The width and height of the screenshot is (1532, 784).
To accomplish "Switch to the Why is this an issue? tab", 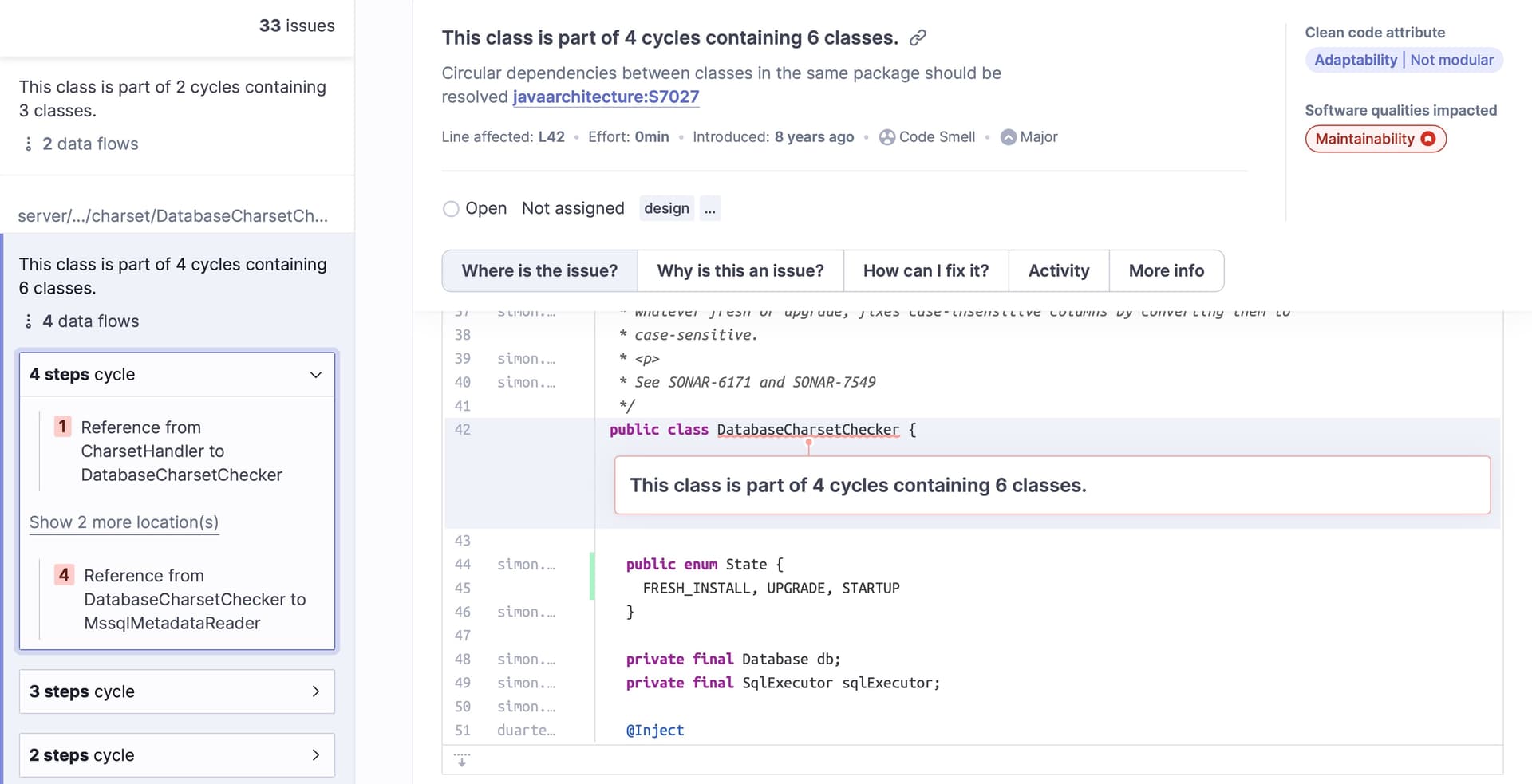I will pyautogui.click(x=740, y=270).
